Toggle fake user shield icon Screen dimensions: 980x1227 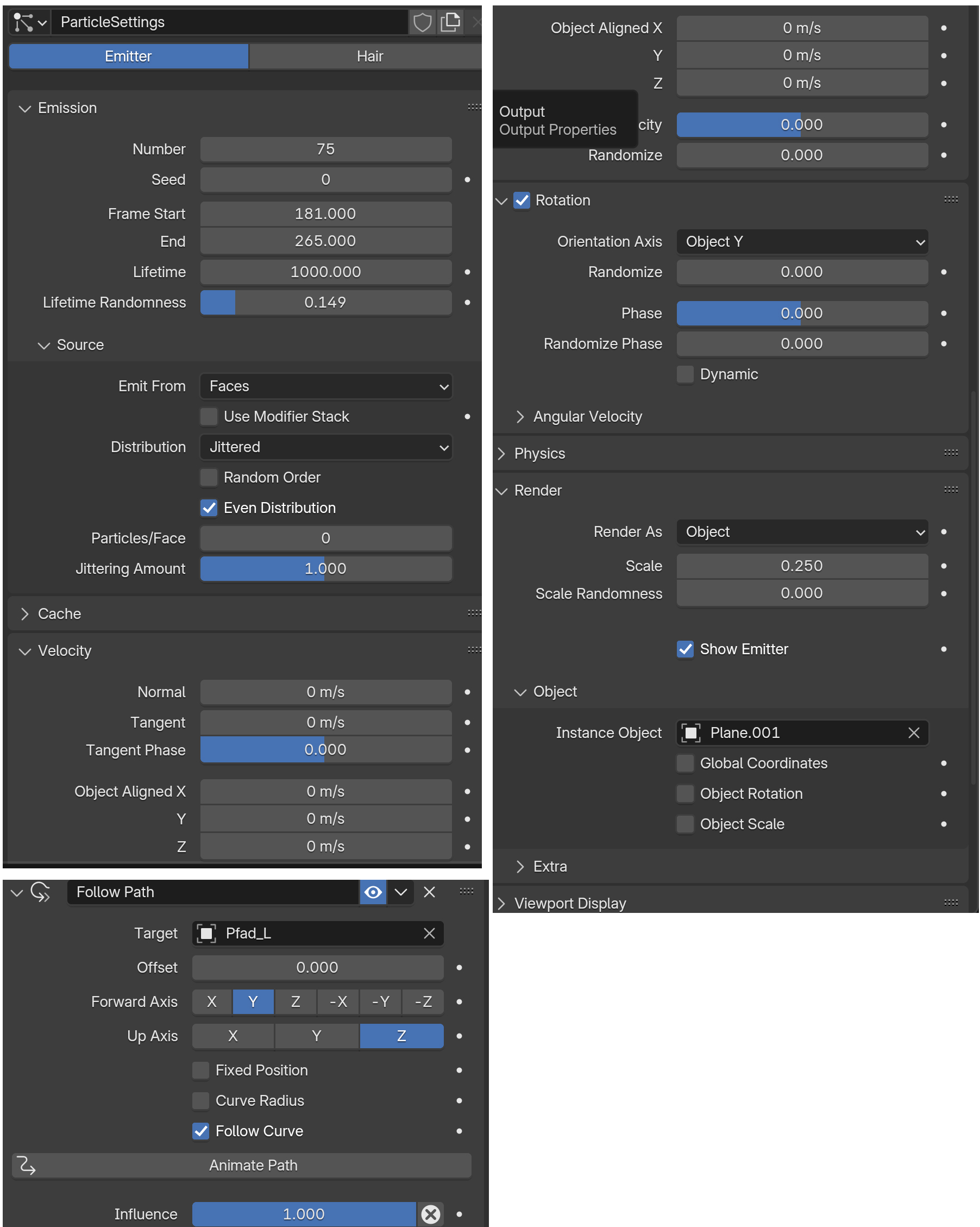point(422,22)
